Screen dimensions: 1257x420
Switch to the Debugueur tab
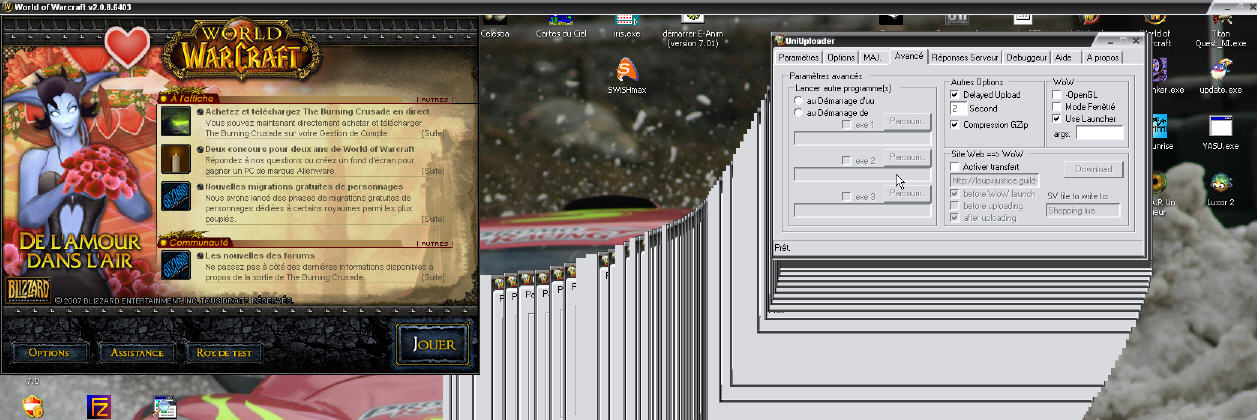[x=1027, y=57]
